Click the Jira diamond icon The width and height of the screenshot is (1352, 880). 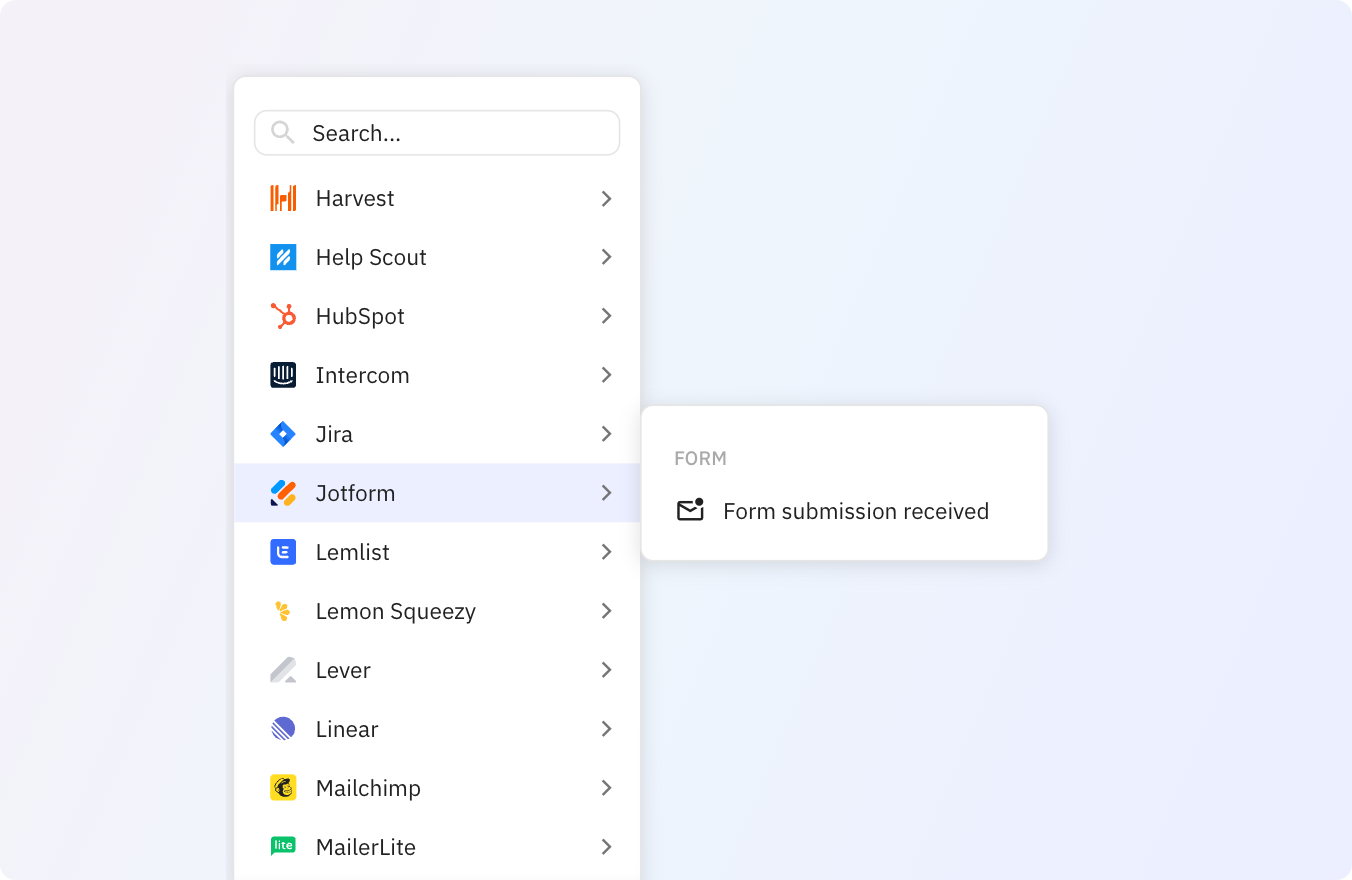283,434
